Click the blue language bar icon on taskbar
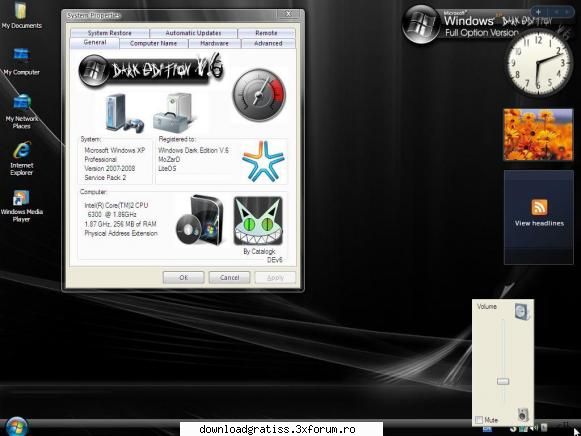581x436 pixels. [487, 429]
